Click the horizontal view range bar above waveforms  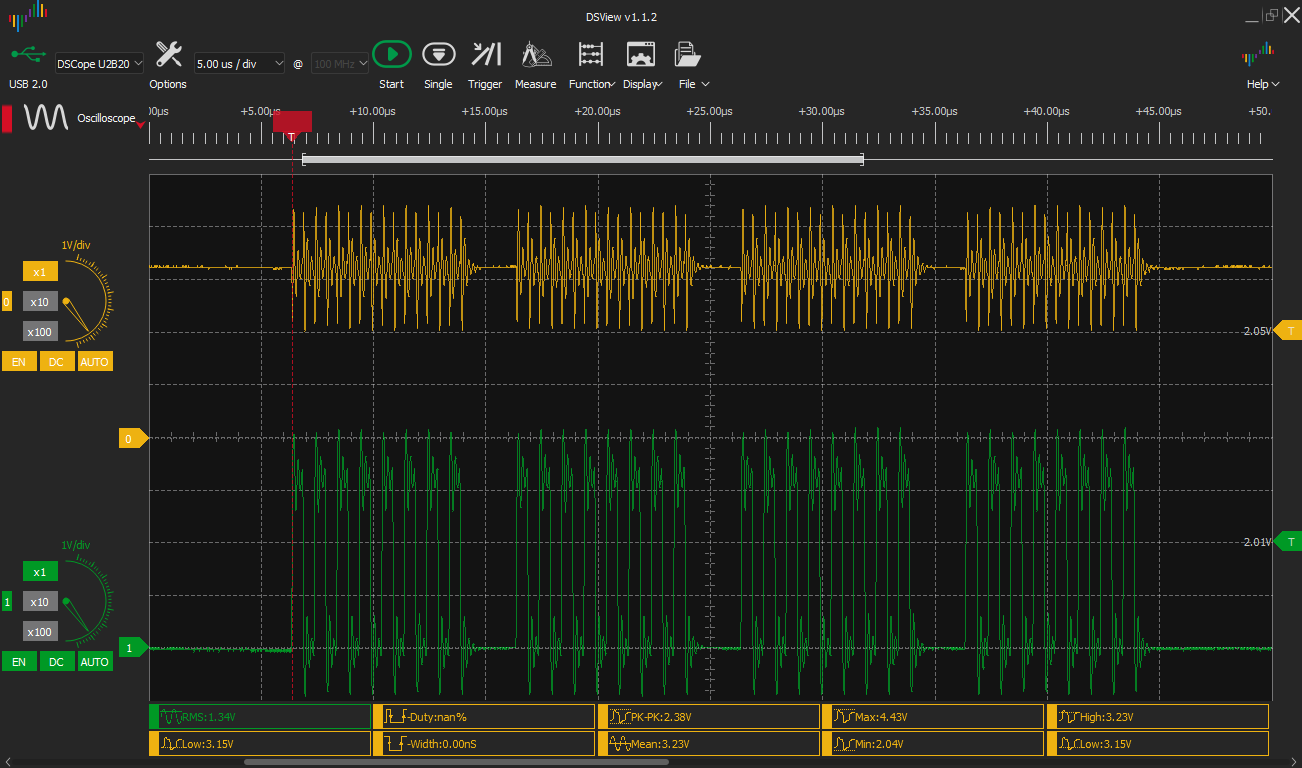(582, 159)
